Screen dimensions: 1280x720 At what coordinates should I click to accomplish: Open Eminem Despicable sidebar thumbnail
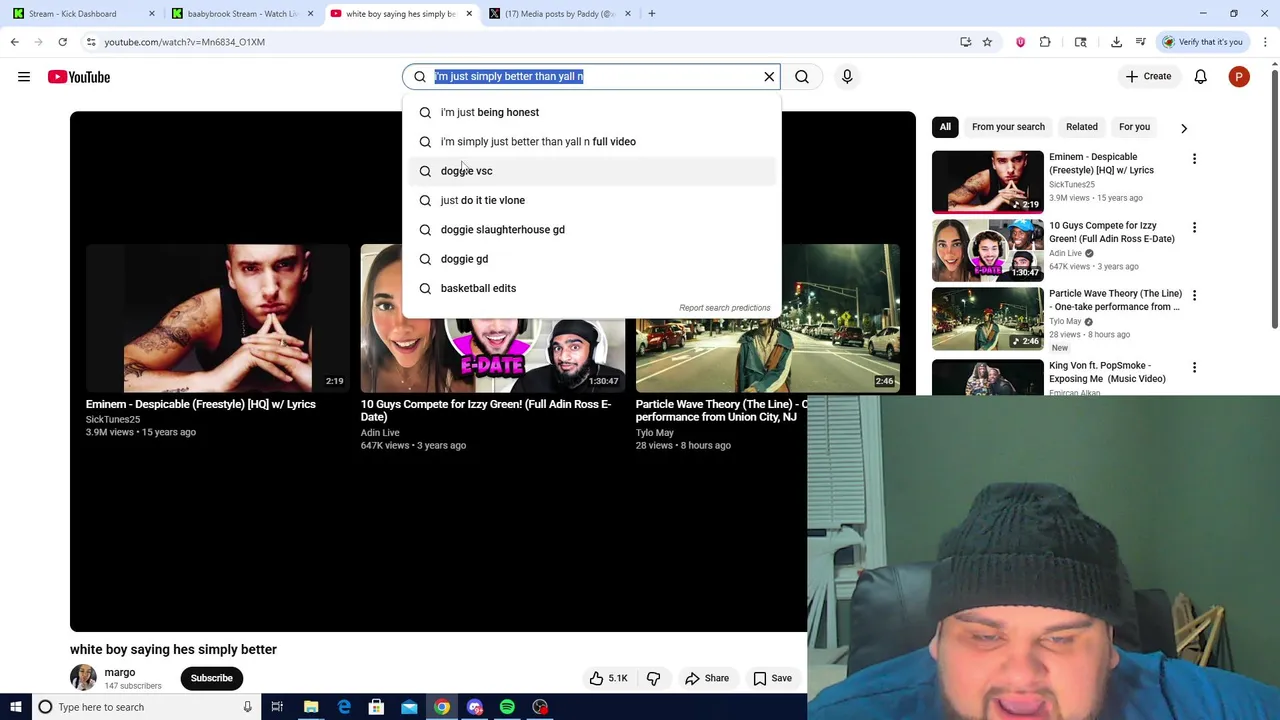(x=988, y=182)
